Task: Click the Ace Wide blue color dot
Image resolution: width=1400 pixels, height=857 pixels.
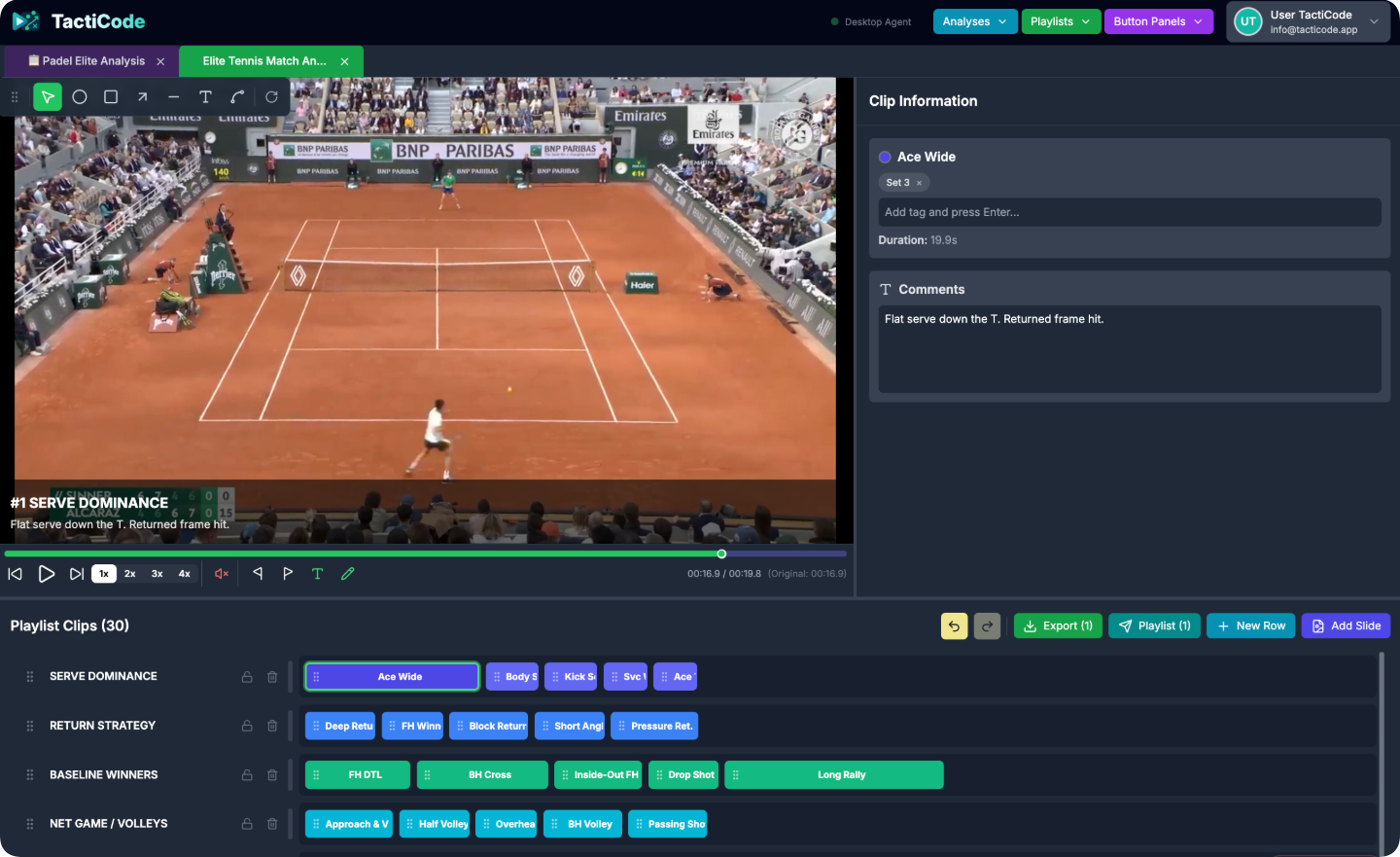Action: click(x=885, y=158)
